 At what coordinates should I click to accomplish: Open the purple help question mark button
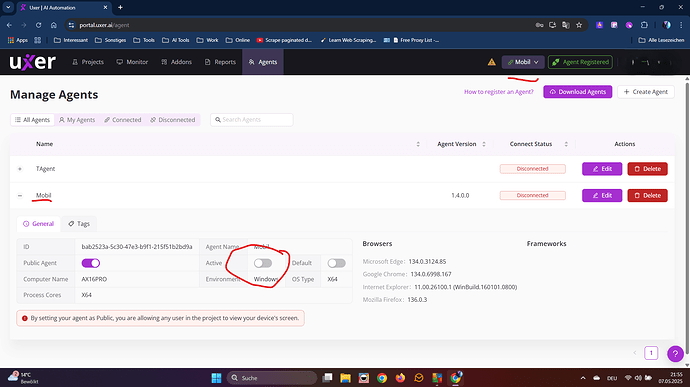pyautogui.click(x=675, y=353)
